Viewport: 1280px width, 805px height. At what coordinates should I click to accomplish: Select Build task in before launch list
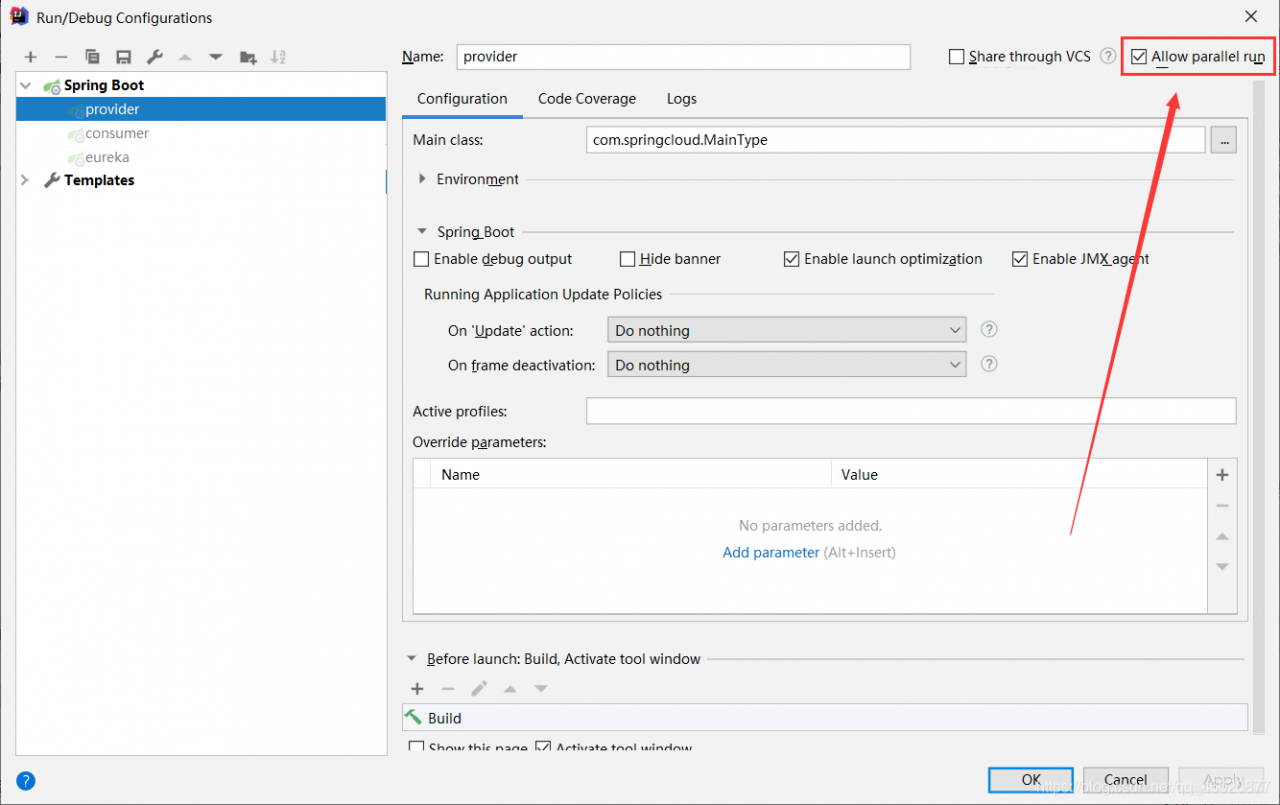(x=825, y=718)
